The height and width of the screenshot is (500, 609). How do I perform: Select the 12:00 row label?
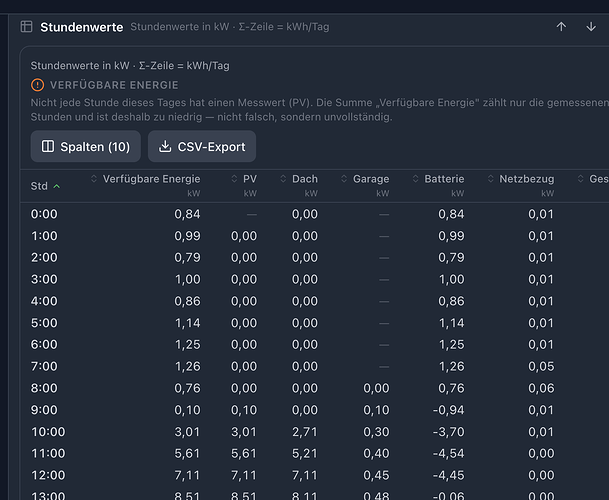pos(48,475)
